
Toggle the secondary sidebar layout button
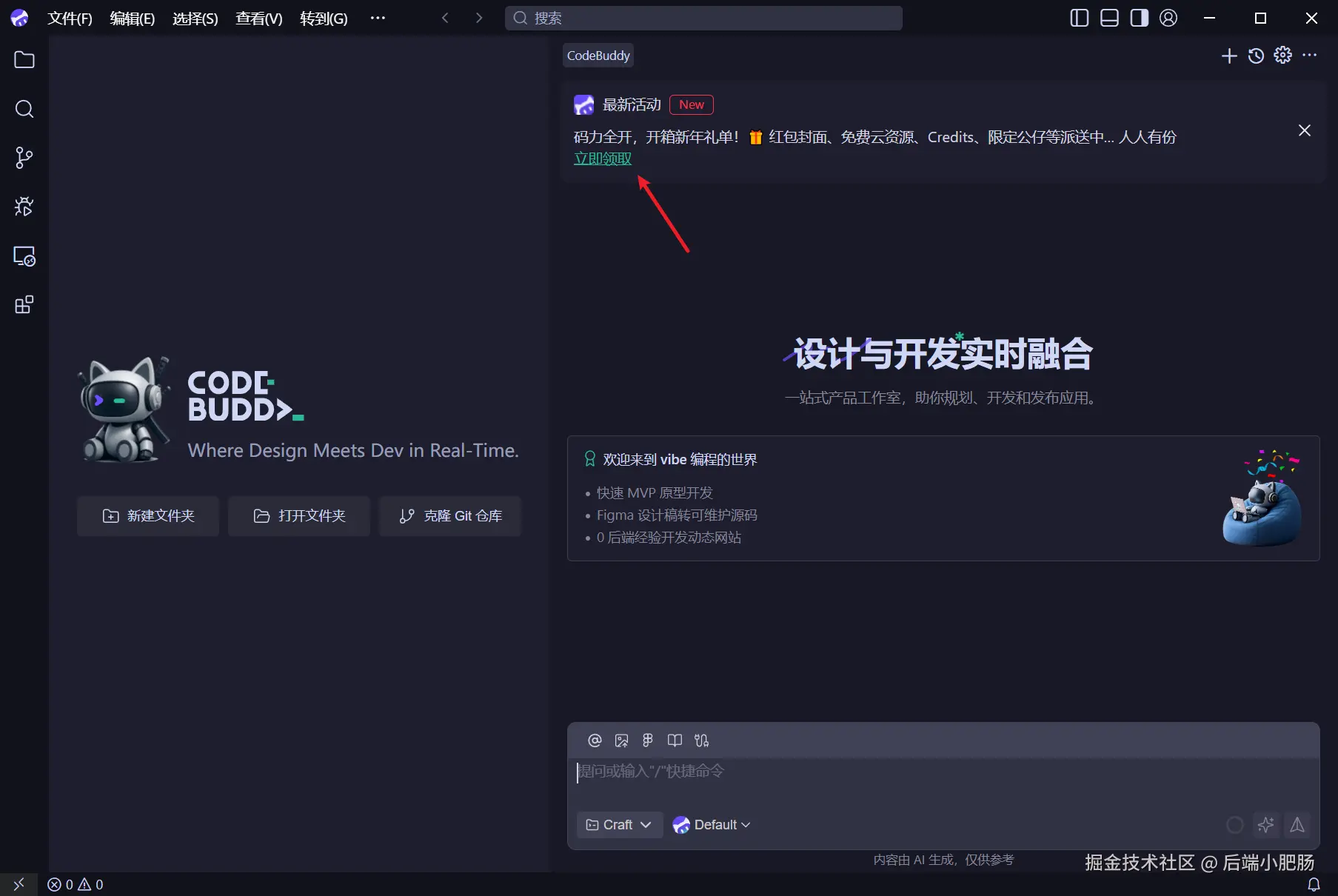[x=1139, y=18]
